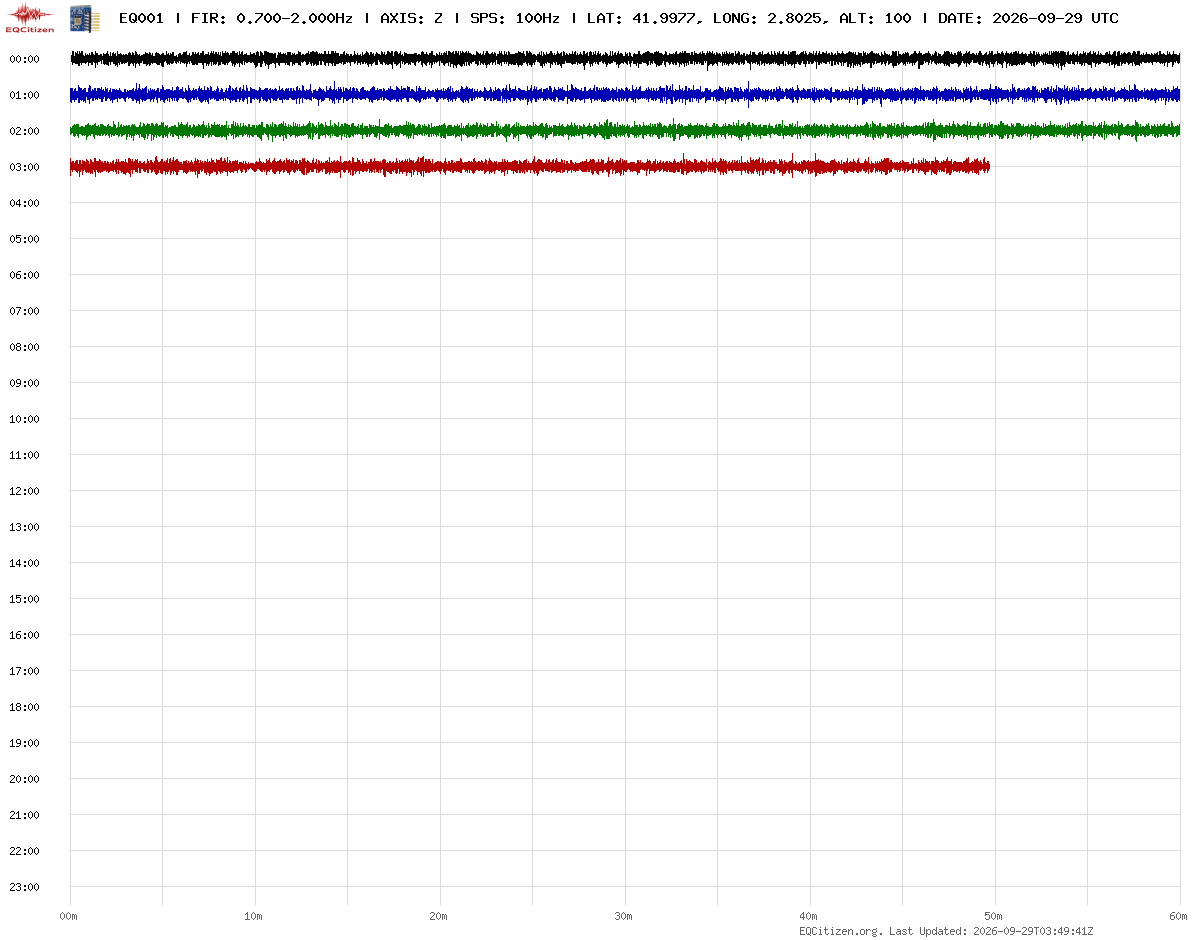Click the 04:00 hour label
The width and height of the screenshot is (1200, 940).
tap(24, 203)
